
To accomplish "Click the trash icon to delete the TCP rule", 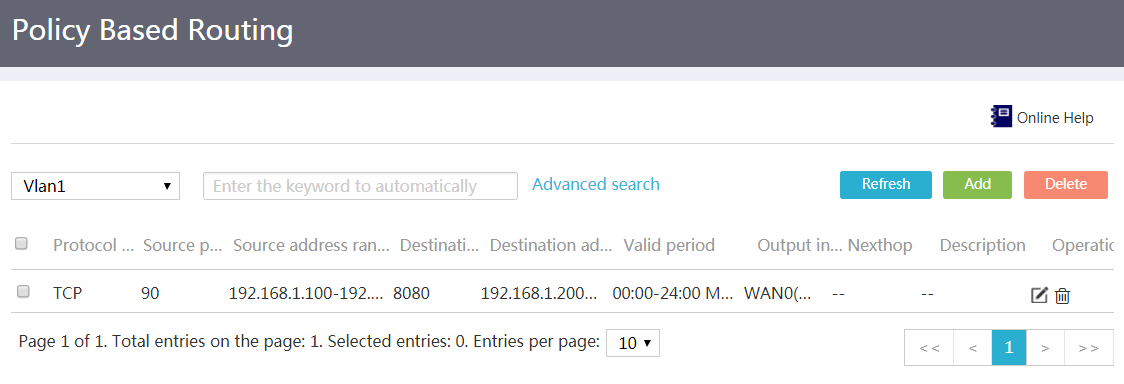I will (x=1062, y=294).
